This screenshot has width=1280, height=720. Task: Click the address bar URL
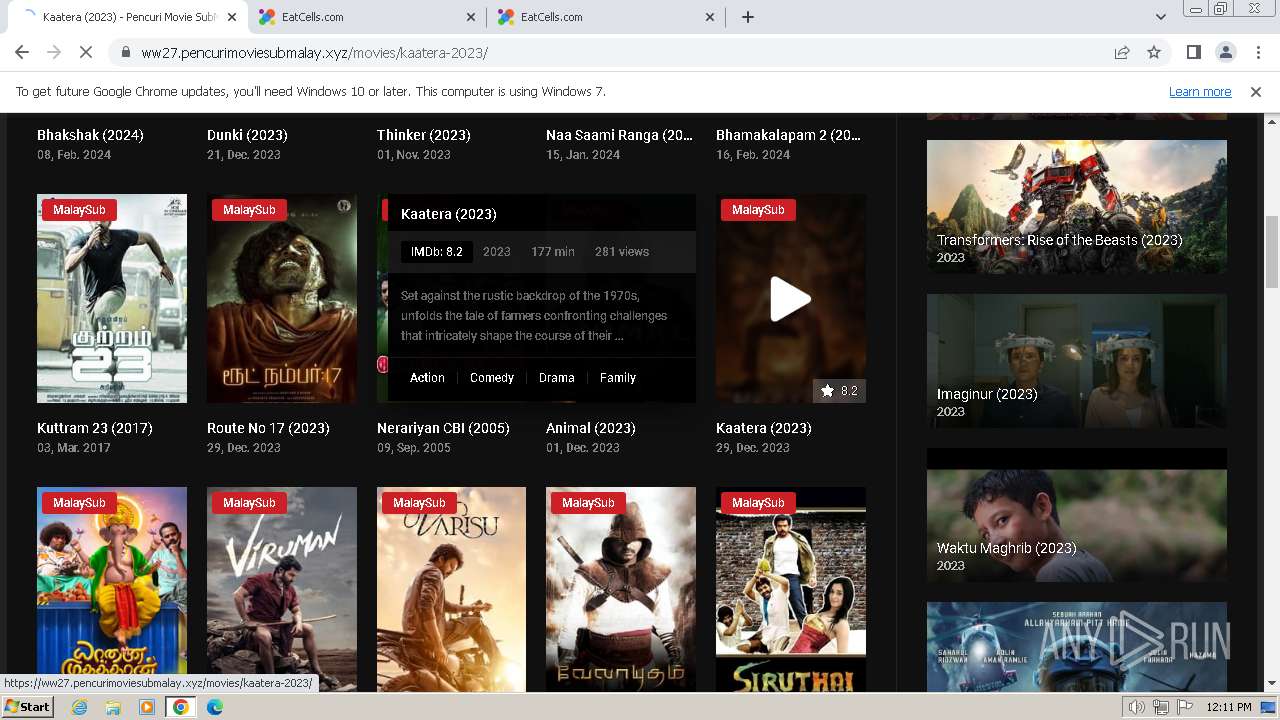click(x=314, y=52)
